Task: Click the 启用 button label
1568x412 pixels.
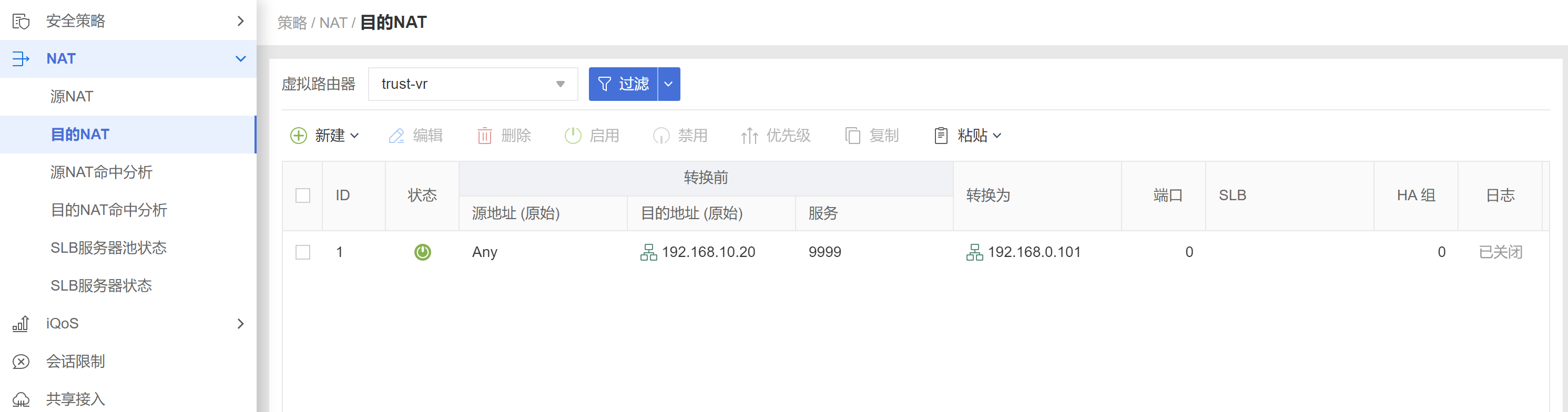Action: click(605, 135)
